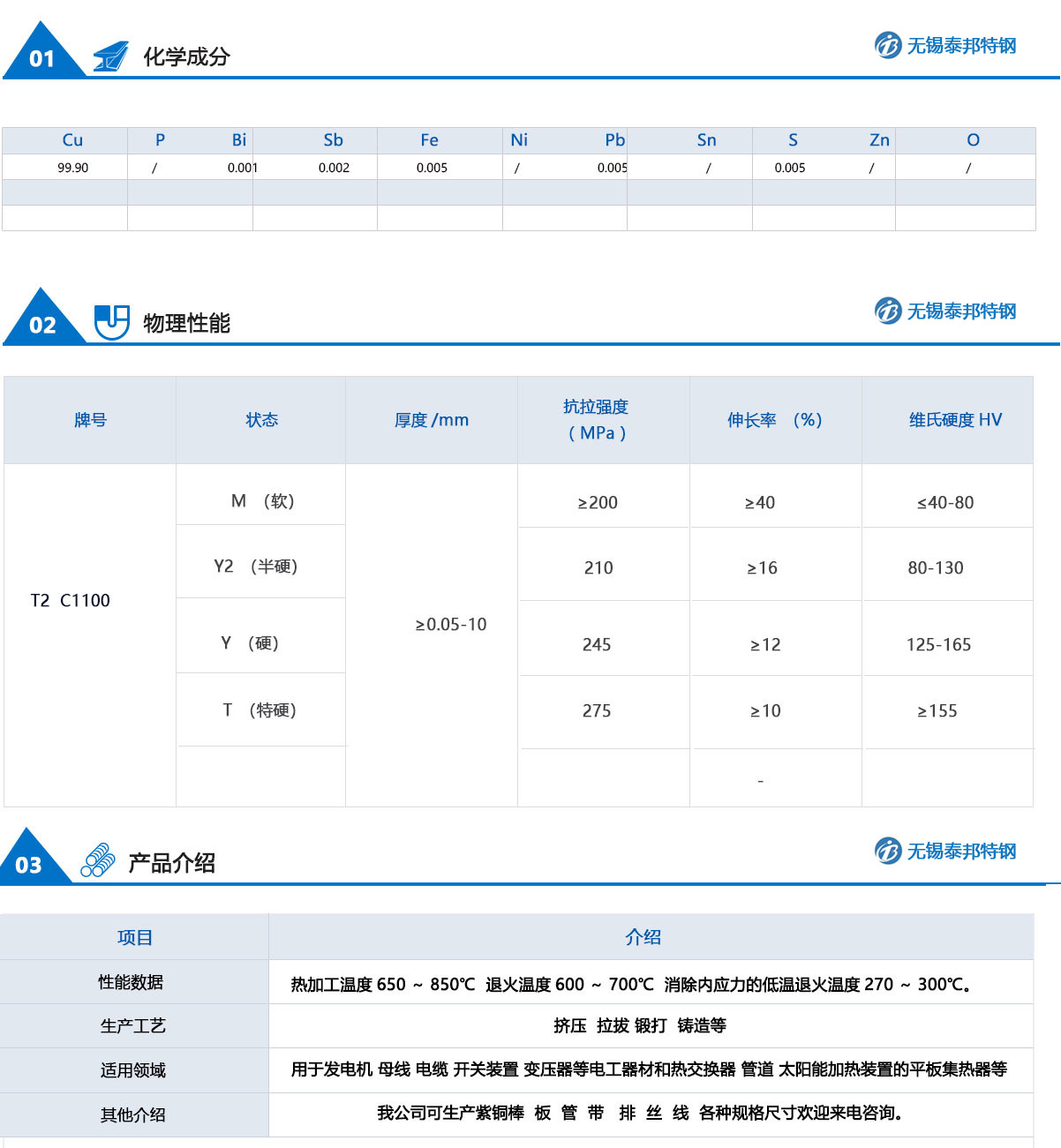This screenshot has height=1148, width=1061.
Task: Click the 其他介绍 row label
Action: [132, 1115]
